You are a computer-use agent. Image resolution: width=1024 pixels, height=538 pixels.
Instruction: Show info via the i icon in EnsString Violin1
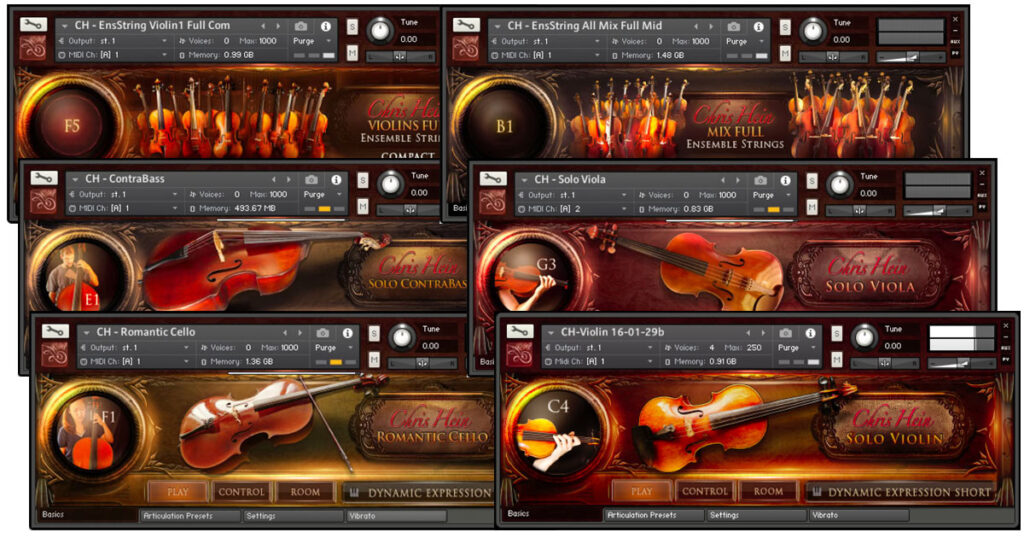tap(325, 26)
